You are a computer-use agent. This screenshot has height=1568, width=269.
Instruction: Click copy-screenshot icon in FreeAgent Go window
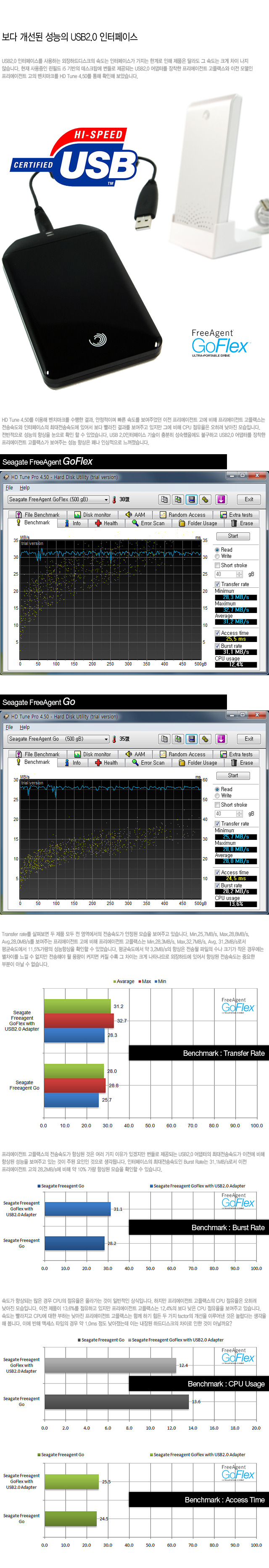coord(178,738)
